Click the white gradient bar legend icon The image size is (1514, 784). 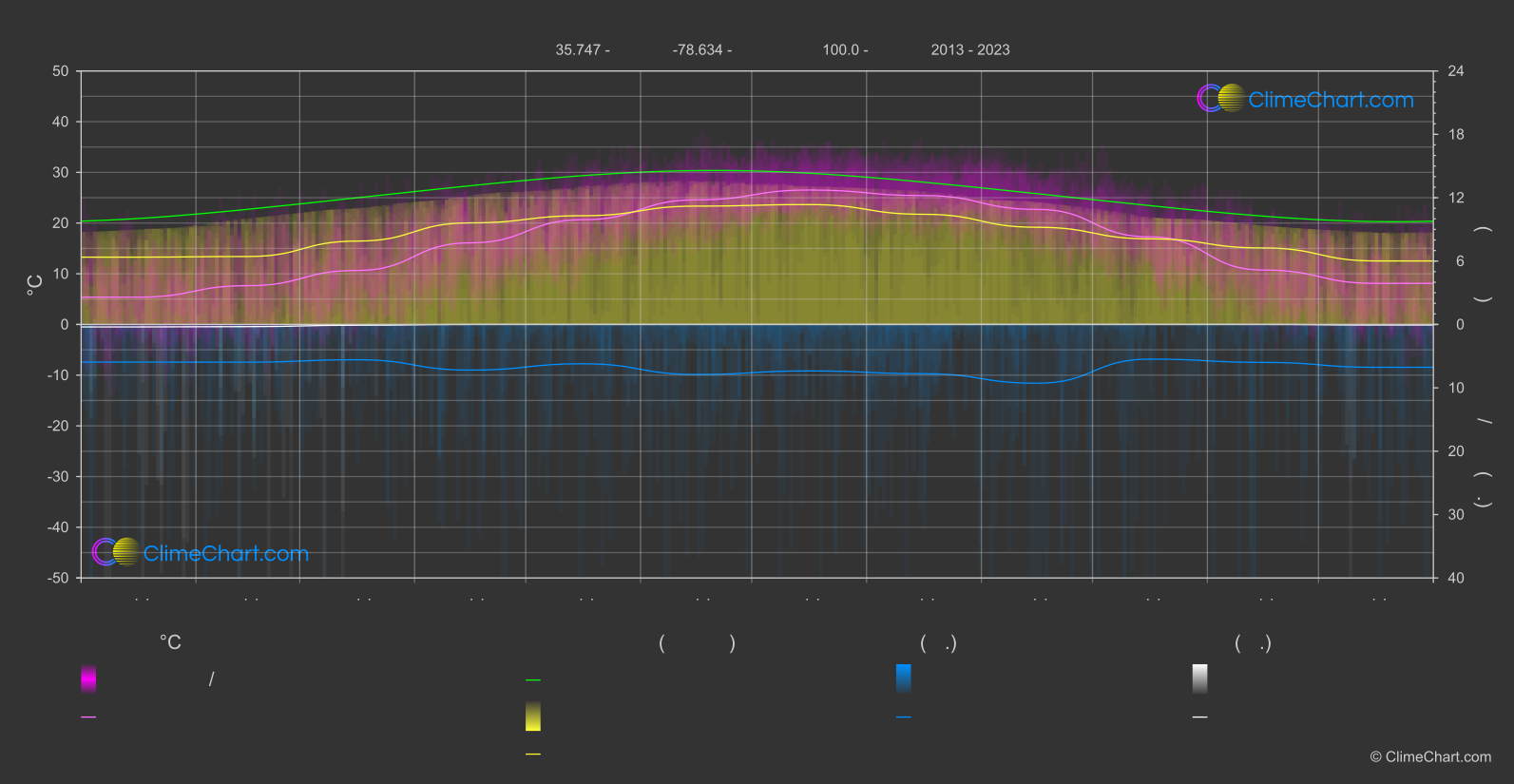pyautogui.click(x=1200, y=679)
